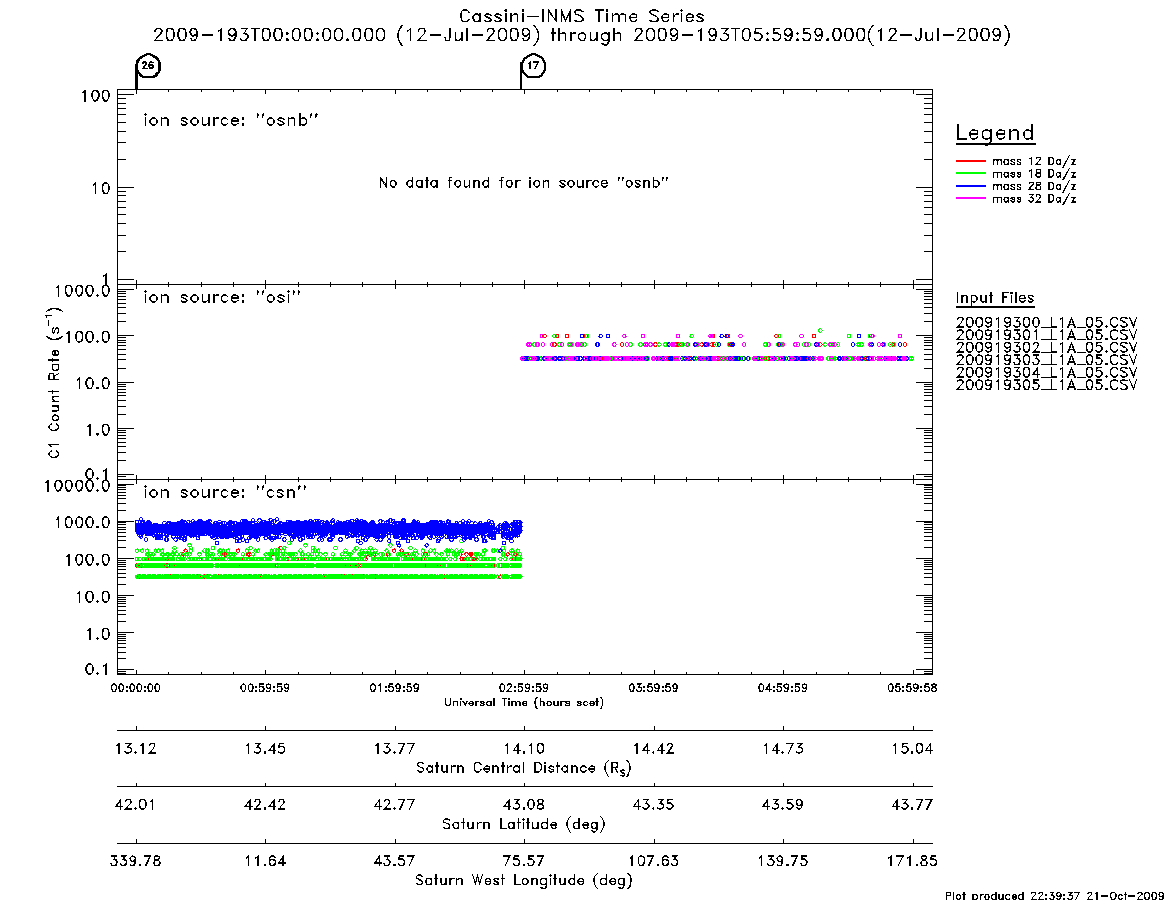
Task: Click the Plot produced timestamp text
Action: point(1054,895)
